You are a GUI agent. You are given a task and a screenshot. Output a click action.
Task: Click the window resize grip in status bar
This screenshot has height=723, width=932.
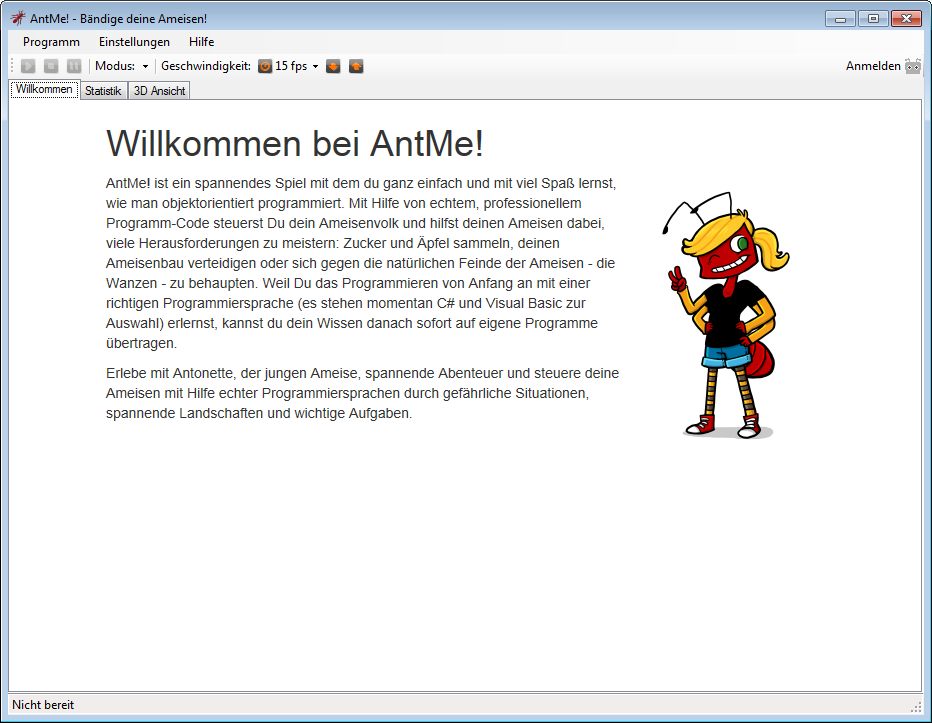tap(915, 706)
